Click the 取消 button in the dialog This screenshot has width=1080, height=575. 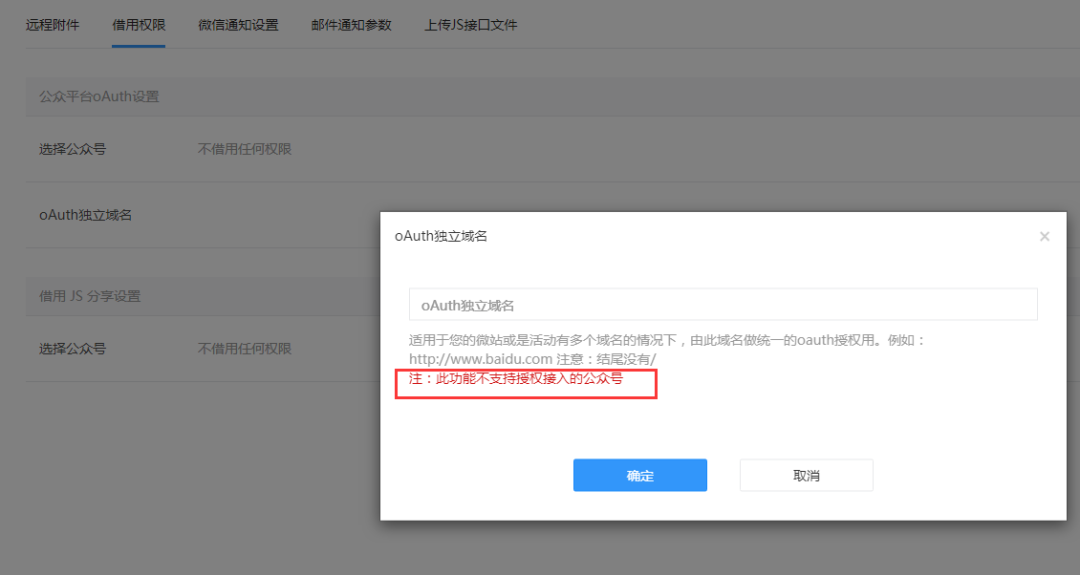(806, 476)
